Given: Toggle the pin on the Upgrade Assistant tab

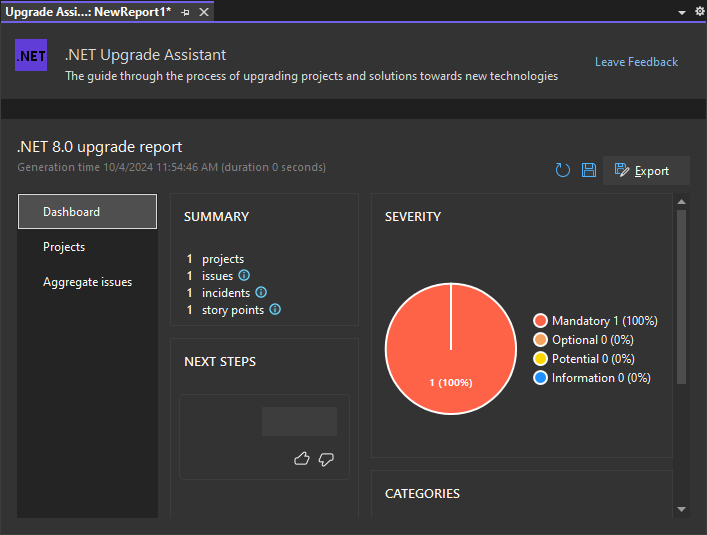Looking at the screenshot, I should coord(186,12).
